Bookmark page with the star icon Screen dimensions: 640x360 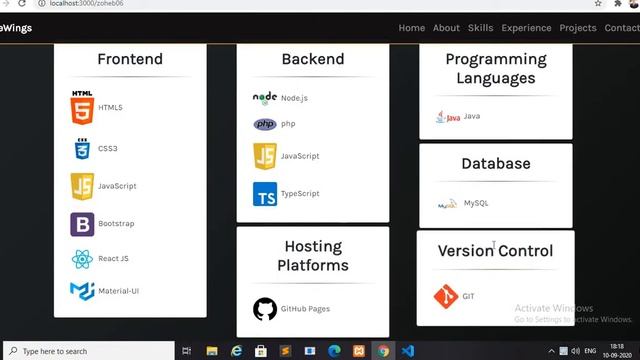tap(598, 3)
